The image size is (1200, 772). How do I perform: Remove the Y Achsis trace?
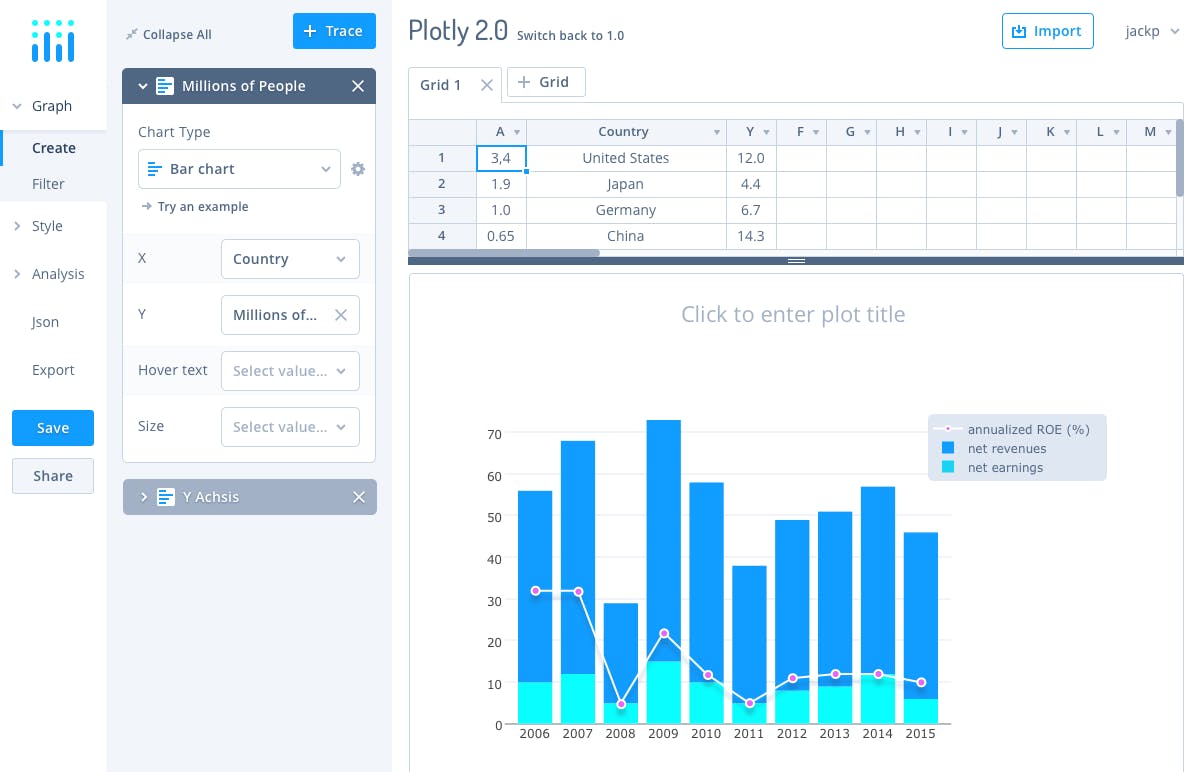click(x=359, y=497)
